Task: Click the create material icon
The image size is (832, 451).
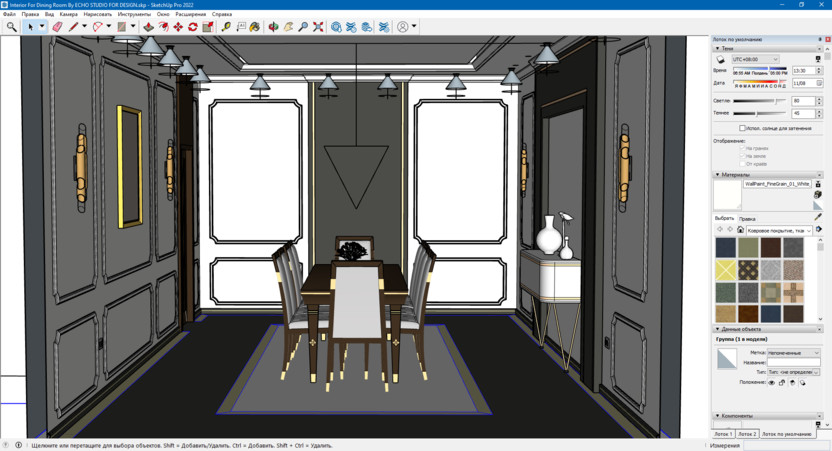Action: point(818,194)
